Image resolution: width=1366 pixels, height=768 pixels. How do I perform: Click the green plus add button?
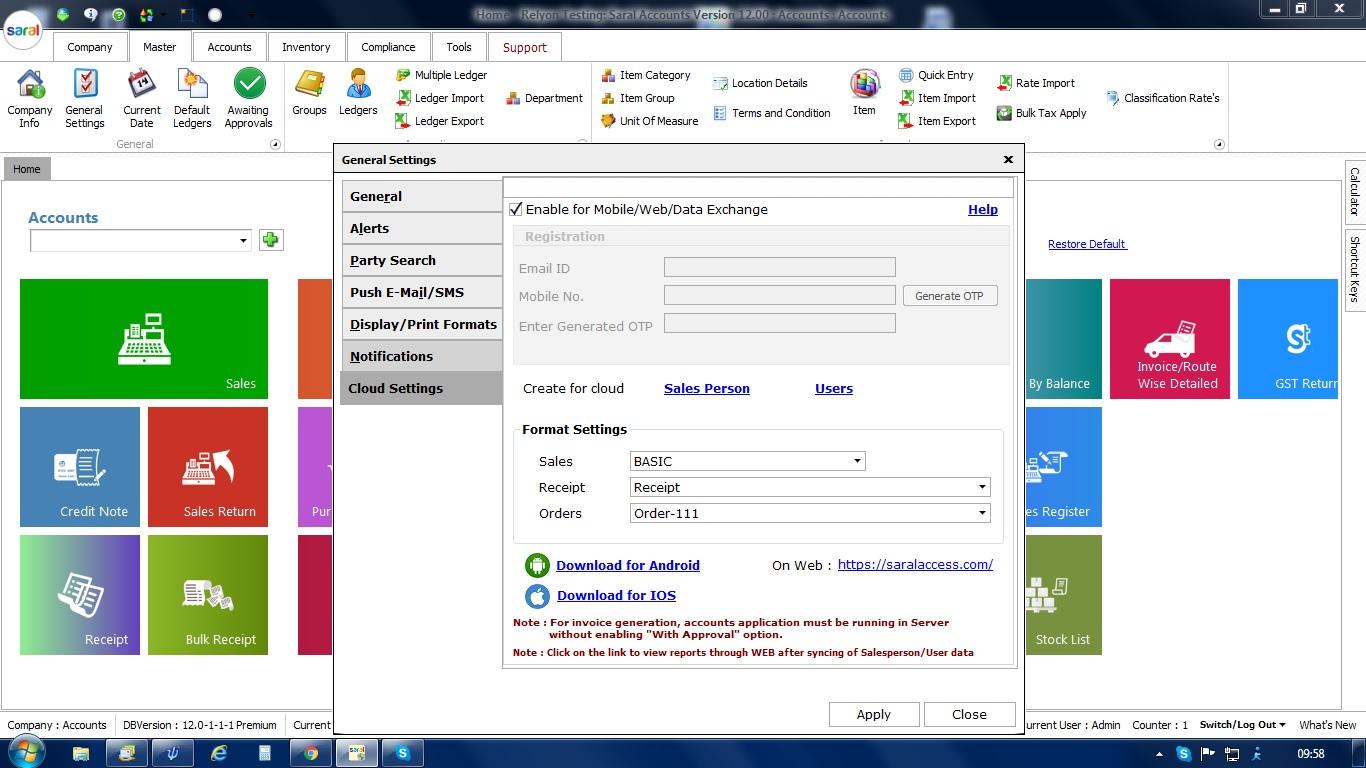(270, 240)
